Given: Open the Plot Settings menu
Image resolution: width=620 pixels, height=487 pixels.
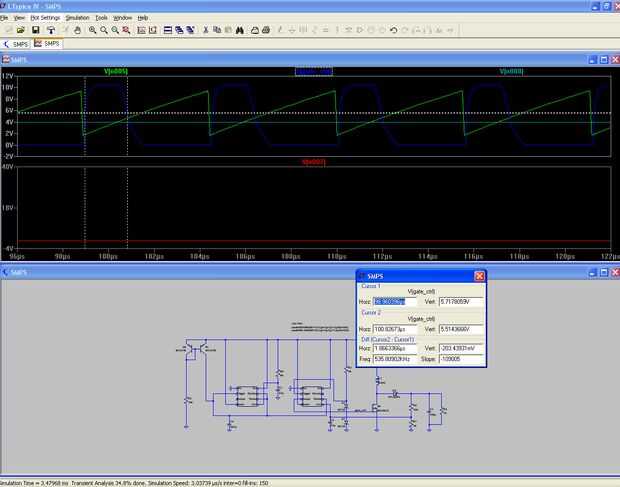Looking at the screenshot, I should 45,18.
